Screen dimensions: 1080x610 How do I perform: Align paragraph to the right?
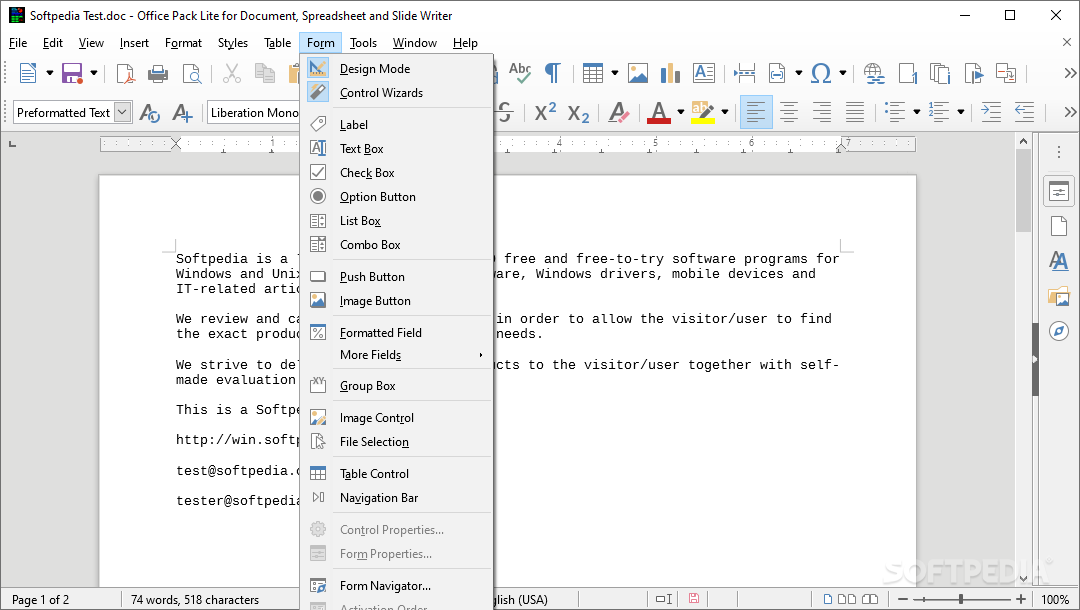point(822,112)
